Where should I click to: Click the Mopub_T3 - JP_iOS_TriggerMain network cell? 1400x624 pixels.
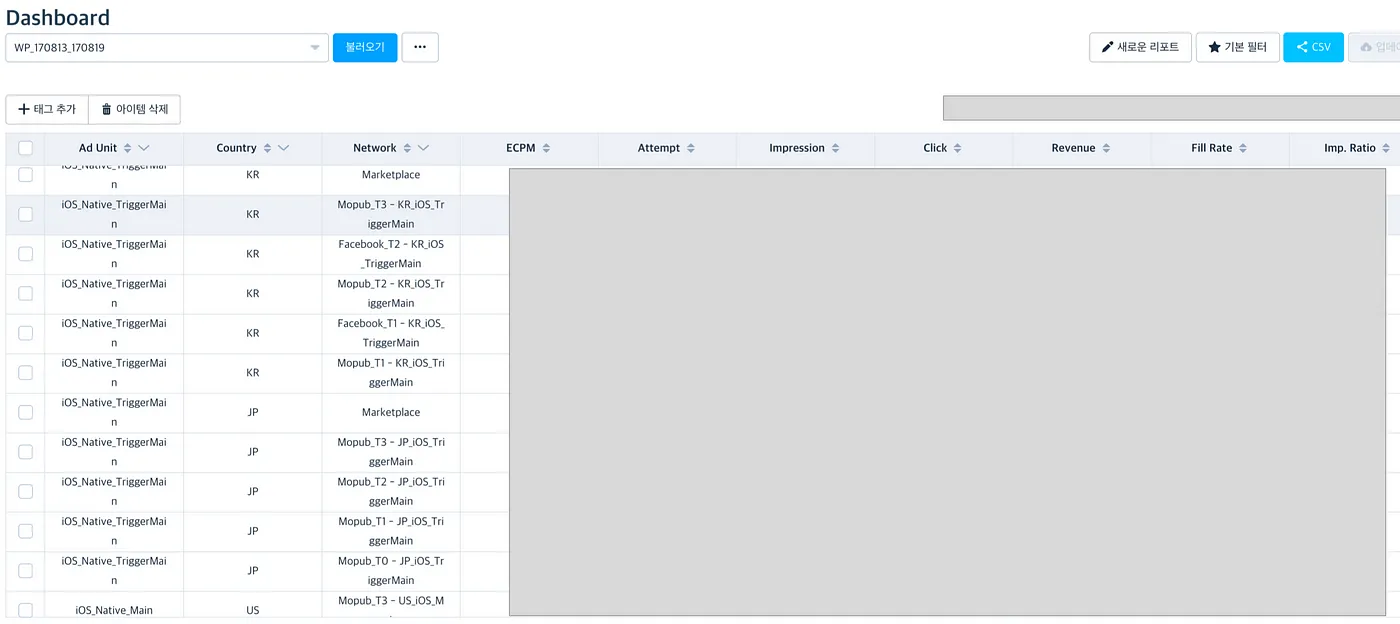pyautogui.click(x=391, y=452)
